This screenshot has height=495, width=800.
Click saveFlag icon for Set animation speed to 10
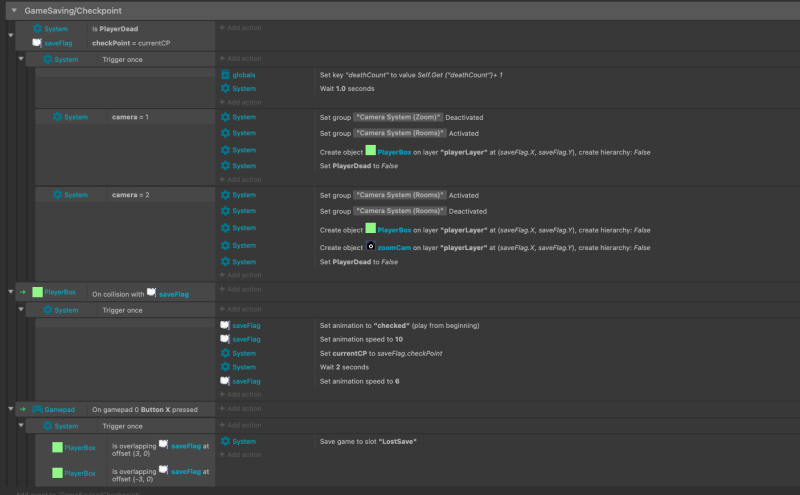click(x=225, y=339)
